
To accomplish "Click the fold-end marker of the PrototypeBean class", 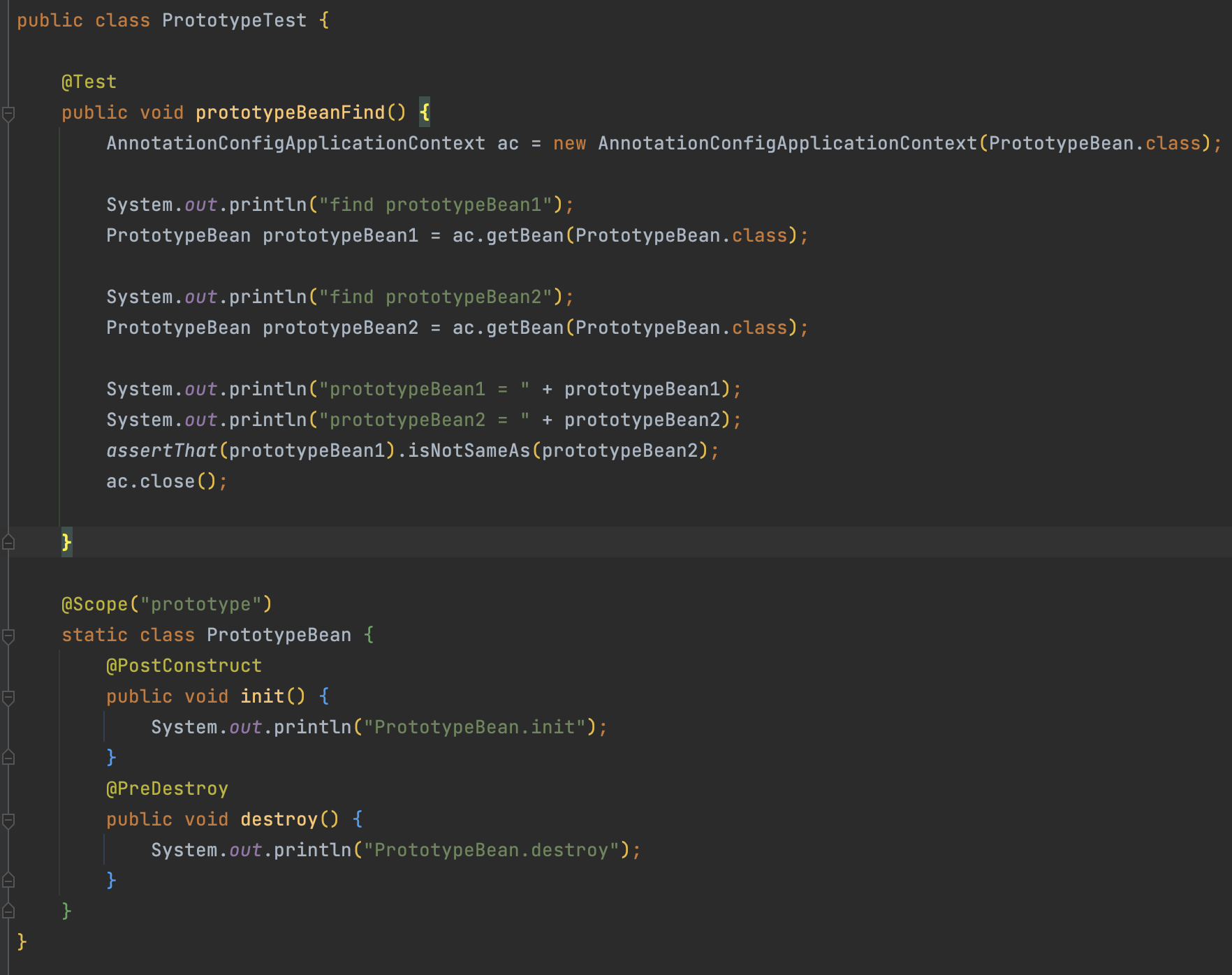I will pyautogui.click(x=8, y=911).
